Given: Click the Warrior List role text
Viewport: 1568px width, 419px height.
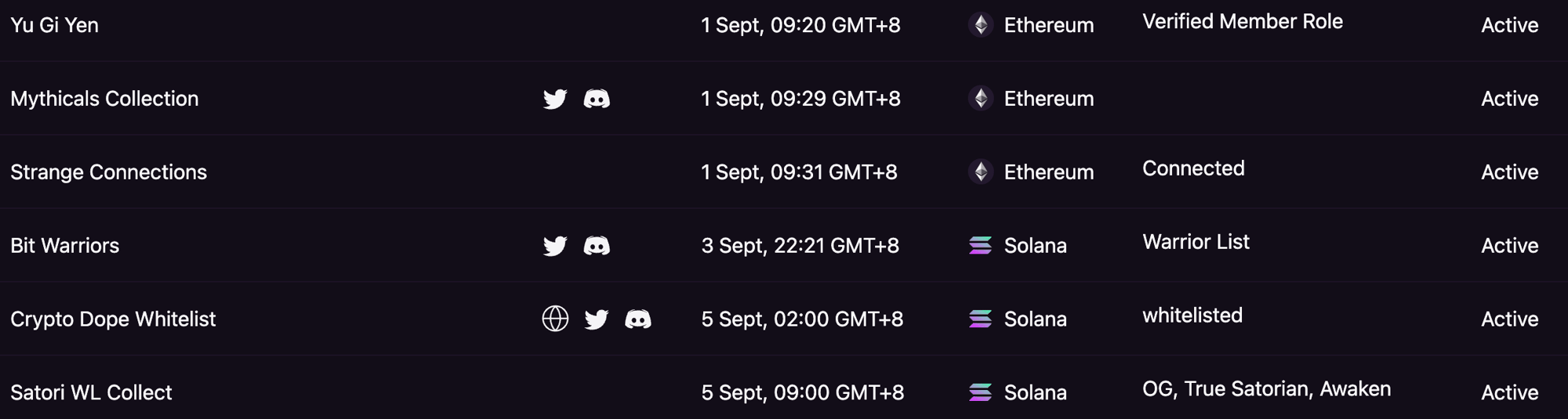Looking at the screenshot, I should click(1196, 242).
